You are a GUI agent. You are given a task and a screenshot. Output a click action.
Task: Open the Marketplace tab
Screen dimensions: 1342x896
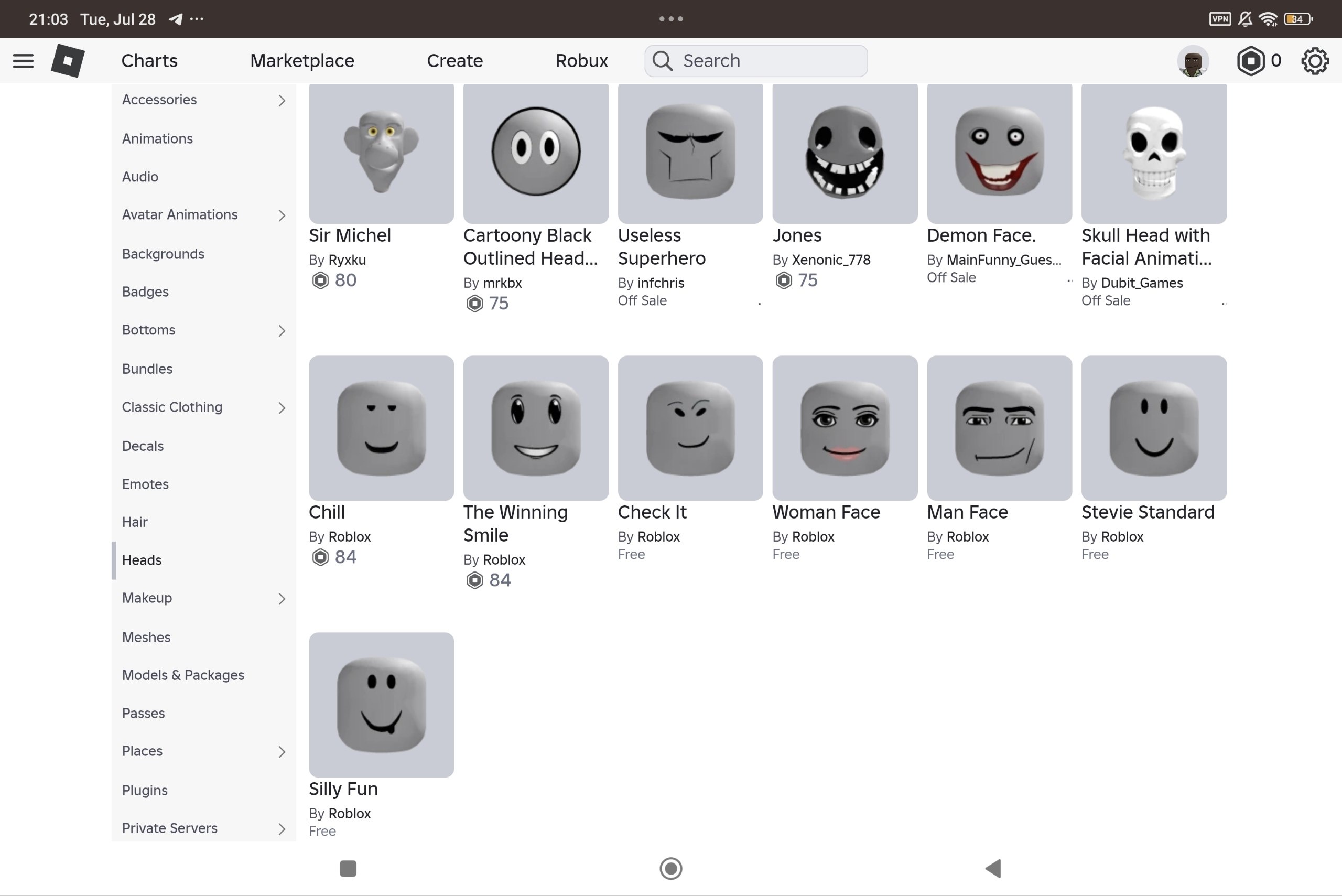302,61
